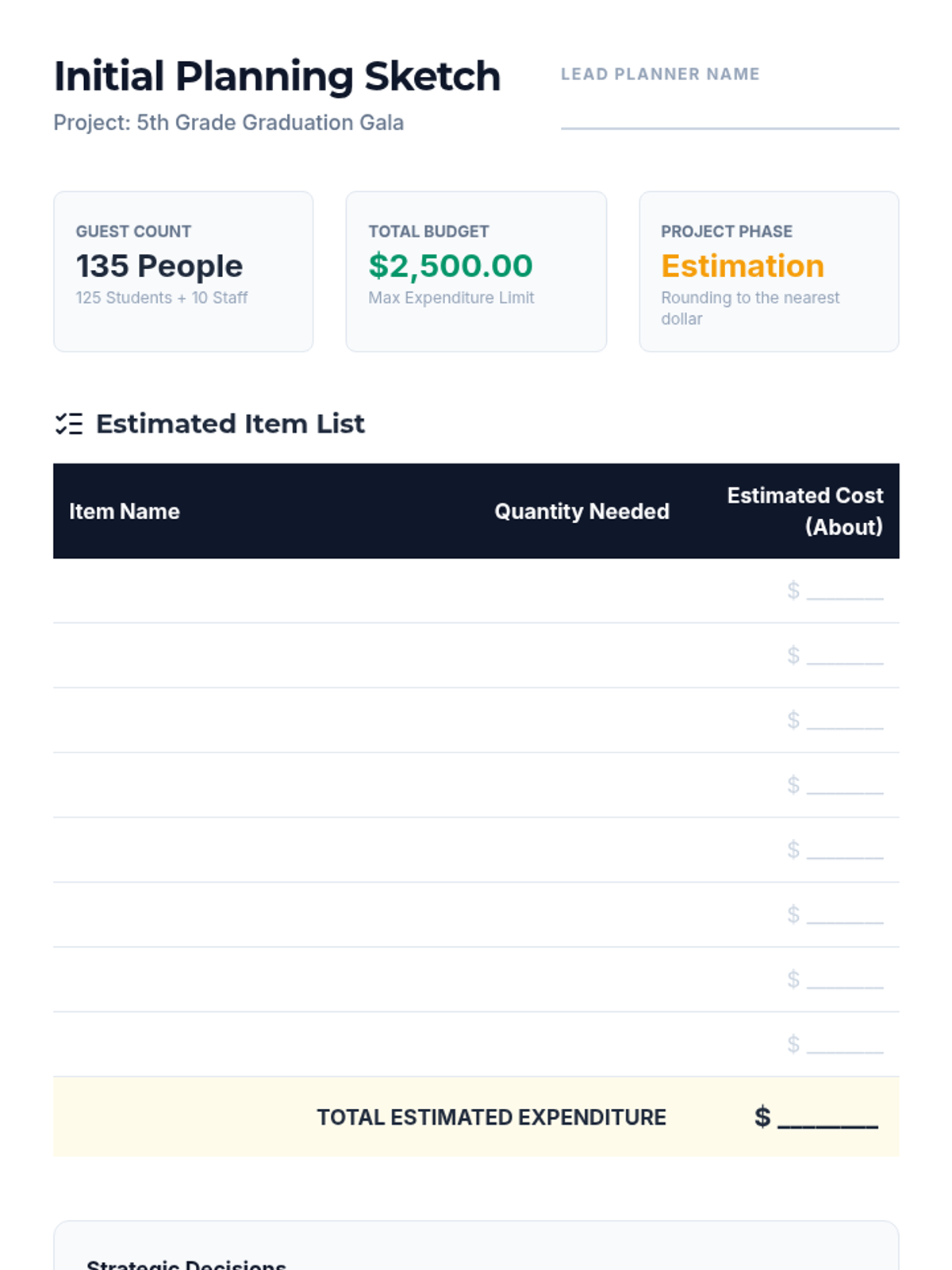Click the eighth row cost blank
The width and height of the screenshot is (952, 1270).
point(844,1045)
